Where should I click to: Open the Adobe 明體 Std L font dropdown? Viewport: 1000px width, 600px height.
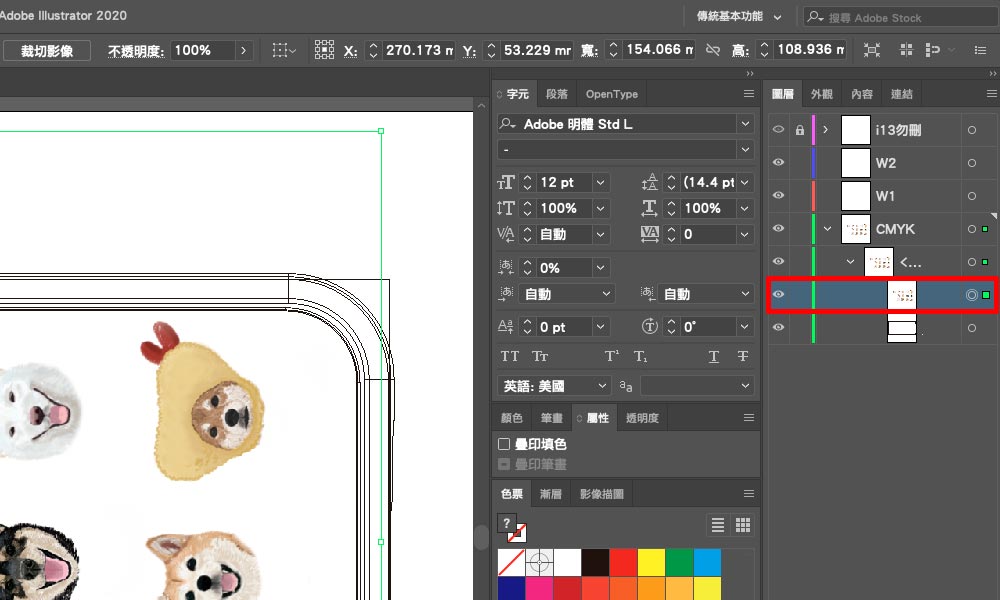[x=745, y=124]
